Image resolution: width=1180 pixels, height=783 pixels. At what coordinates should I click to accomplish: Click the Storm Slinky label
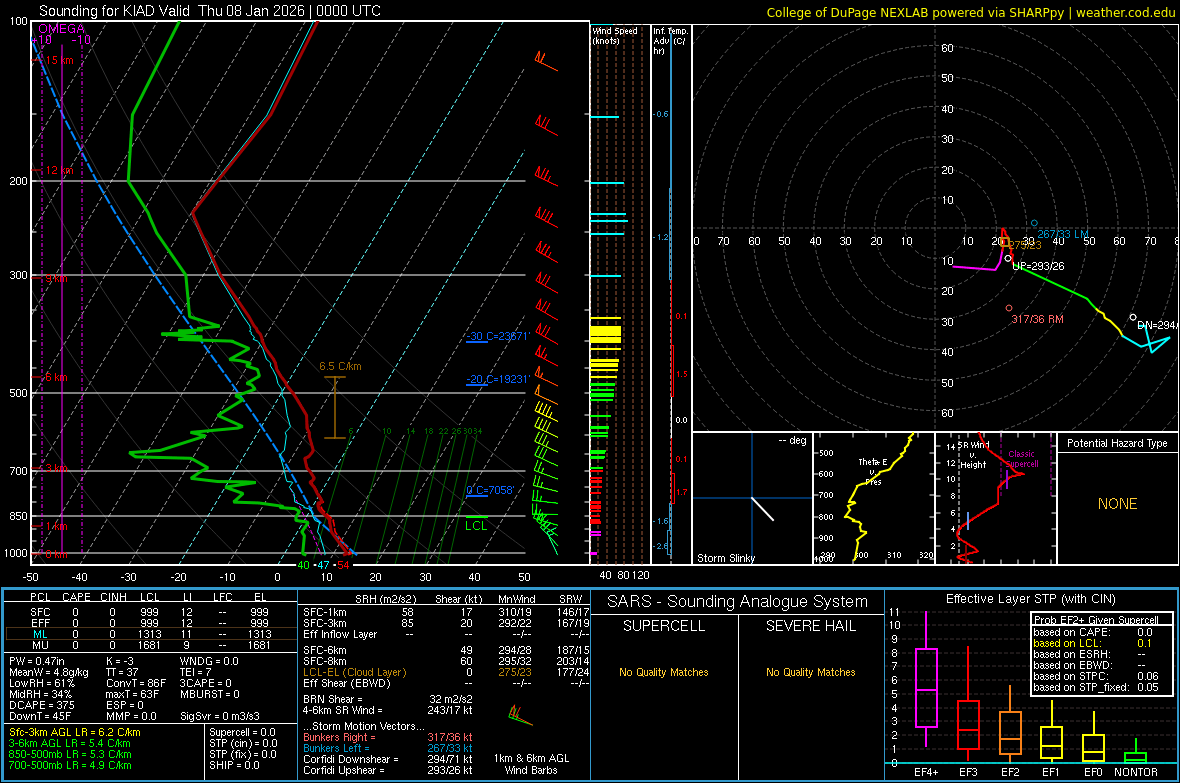click(726, 558)
